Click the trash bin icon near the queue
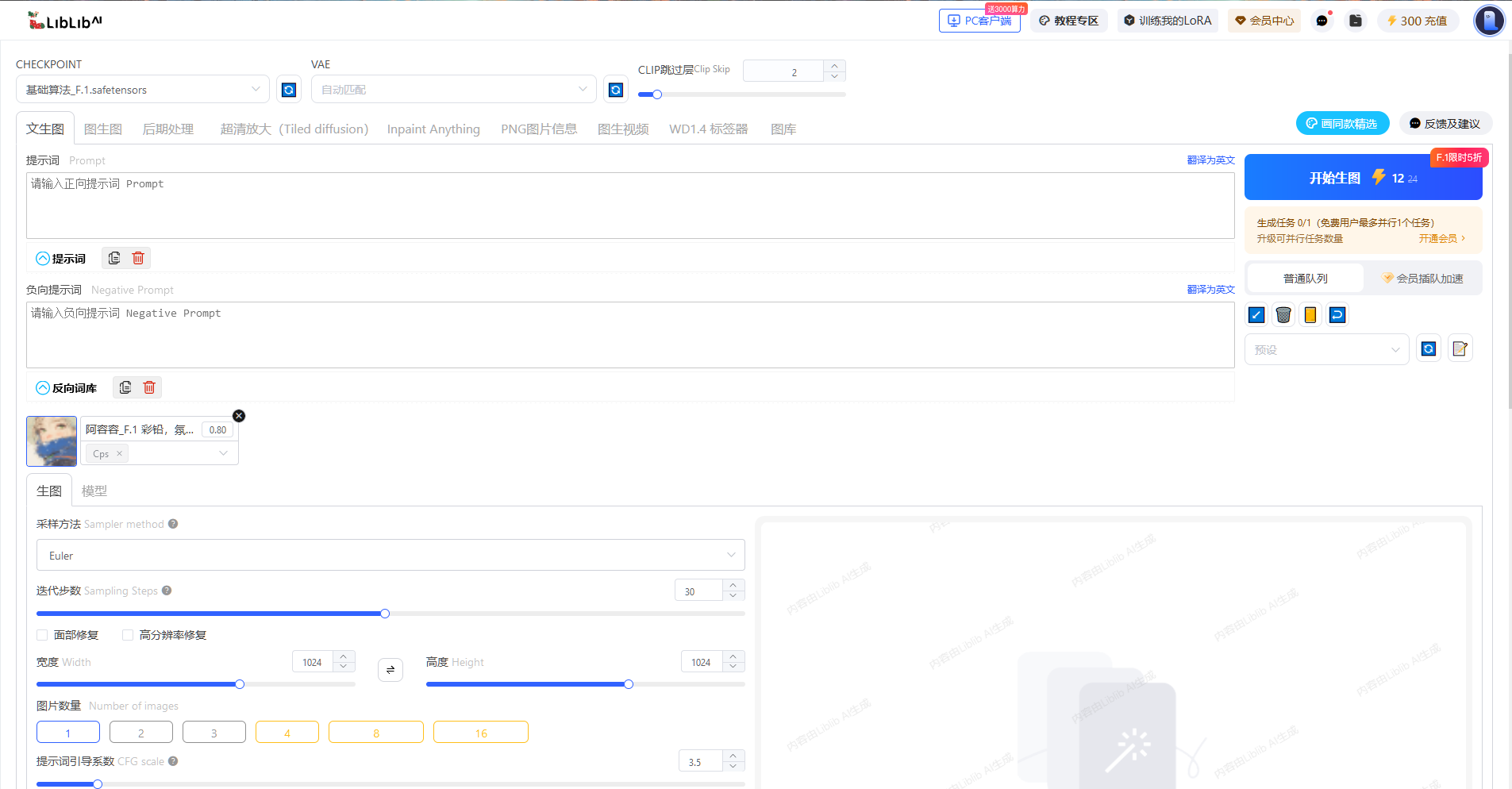The height and width of the screenshot is (789, 1512). (x=1283, y=315)
